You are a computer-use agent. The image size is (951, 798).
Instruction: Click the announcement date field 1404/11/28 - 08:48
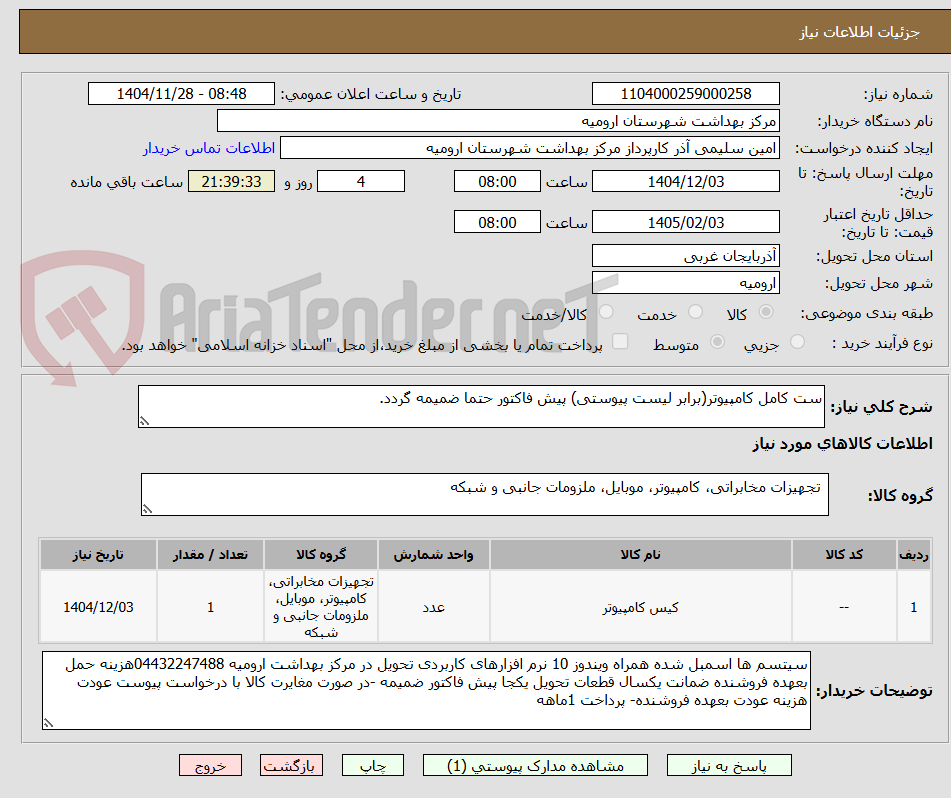click(x=181, y=94)
